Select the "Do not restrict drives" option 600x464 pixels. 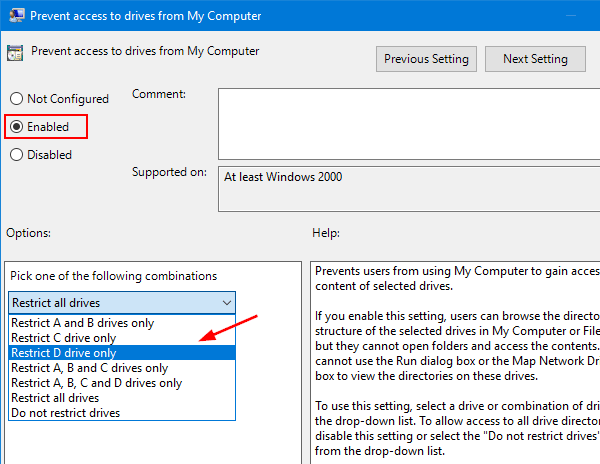(65, 413)
